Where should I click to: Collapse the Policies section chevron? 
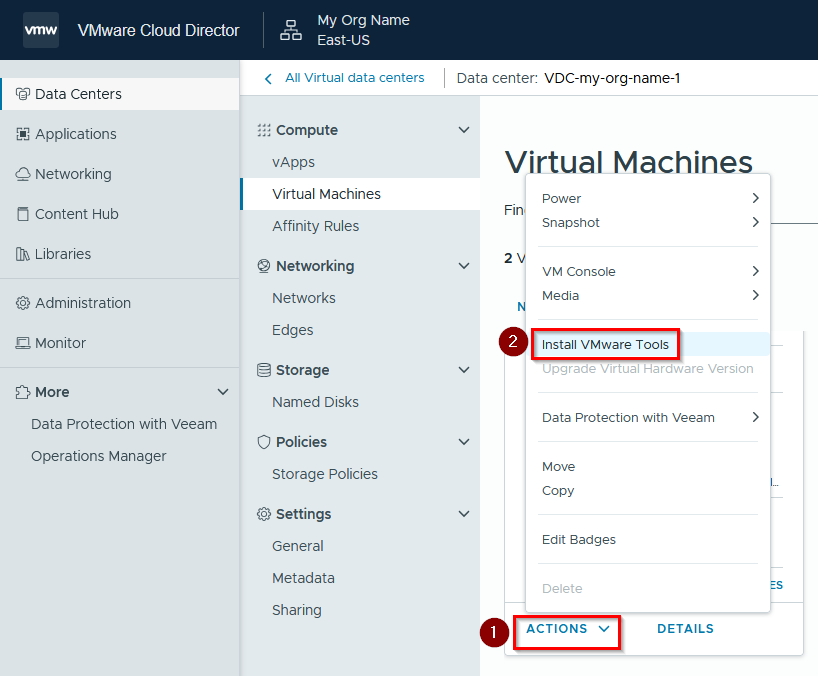pos(464,442)
